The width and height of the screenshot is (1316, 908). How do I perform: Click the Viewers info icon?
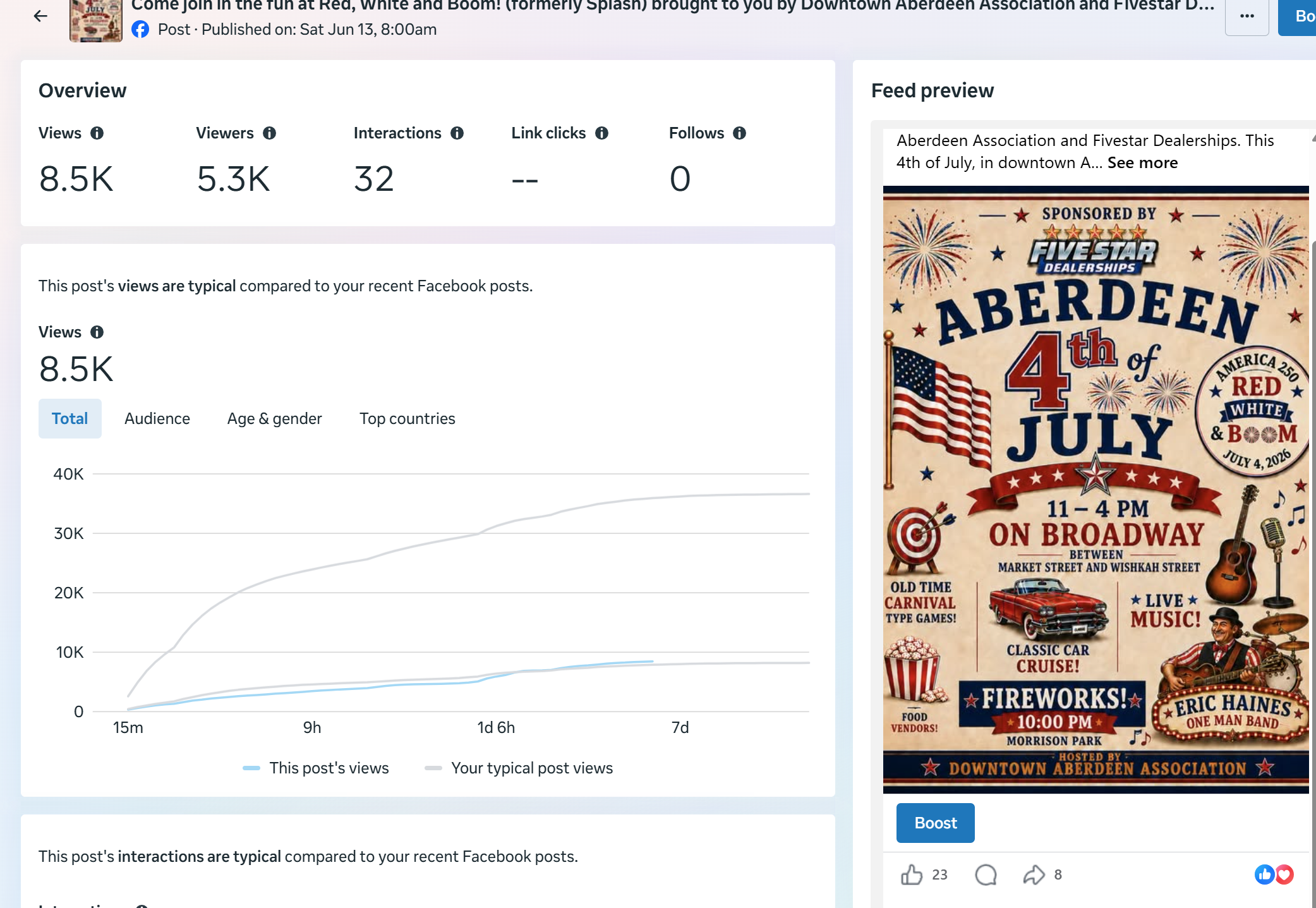(x=269, y=133)
